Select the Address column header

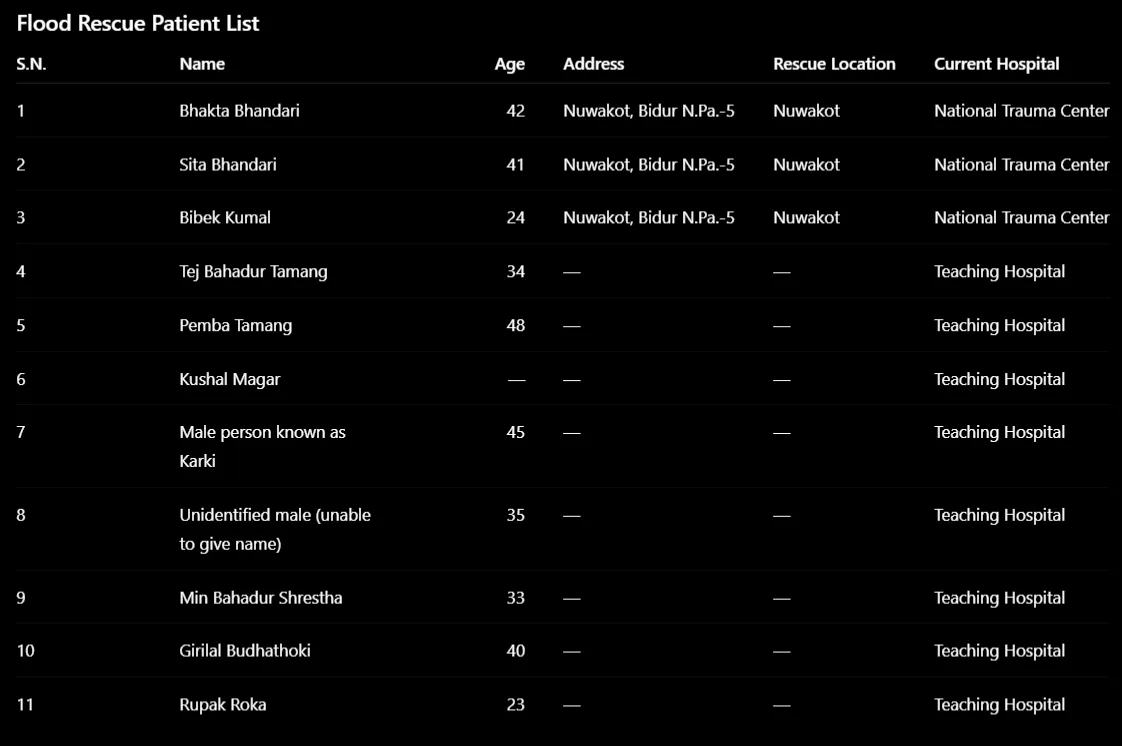click(593, 64)
